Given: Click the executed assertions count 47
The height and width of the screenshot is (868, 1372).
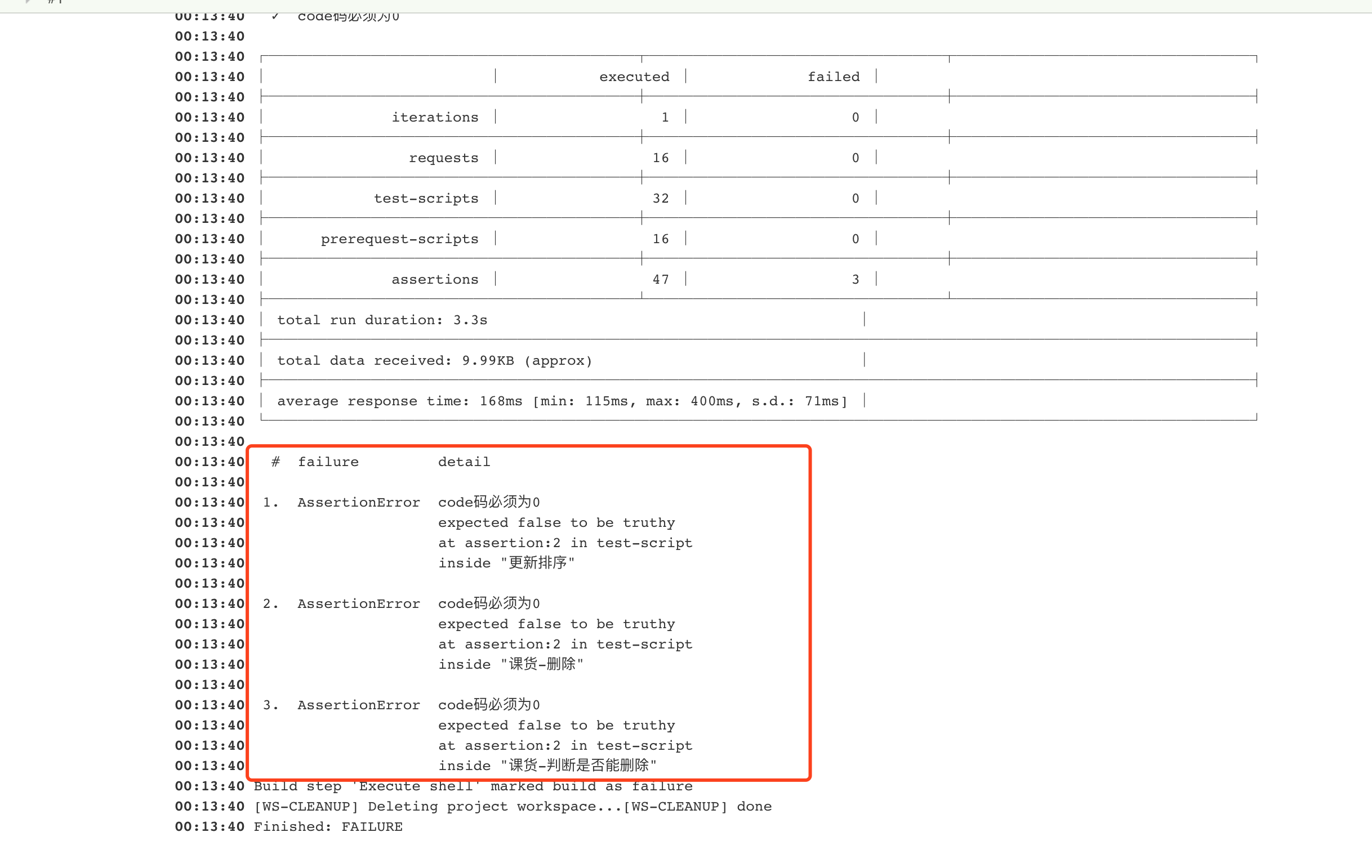Looking at the screenshot, I should [x=660, y=280].
